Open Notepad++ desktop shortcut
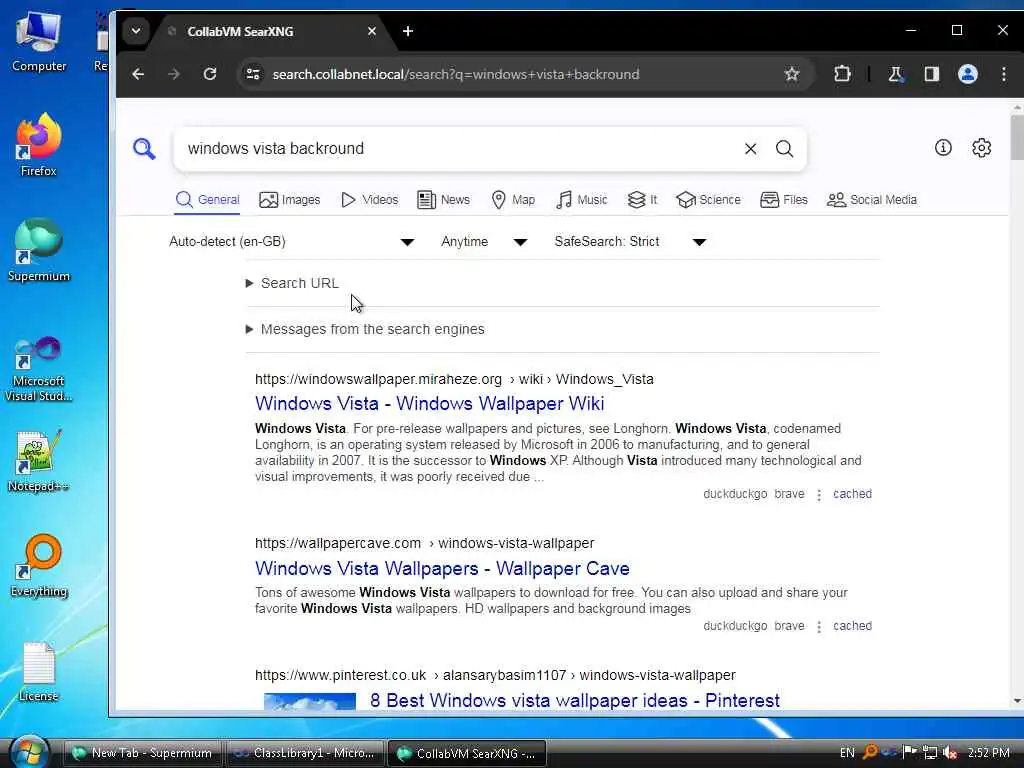The height and width of the screenshot is (768, 1024). pyautogui.click(x=39, y=461)
